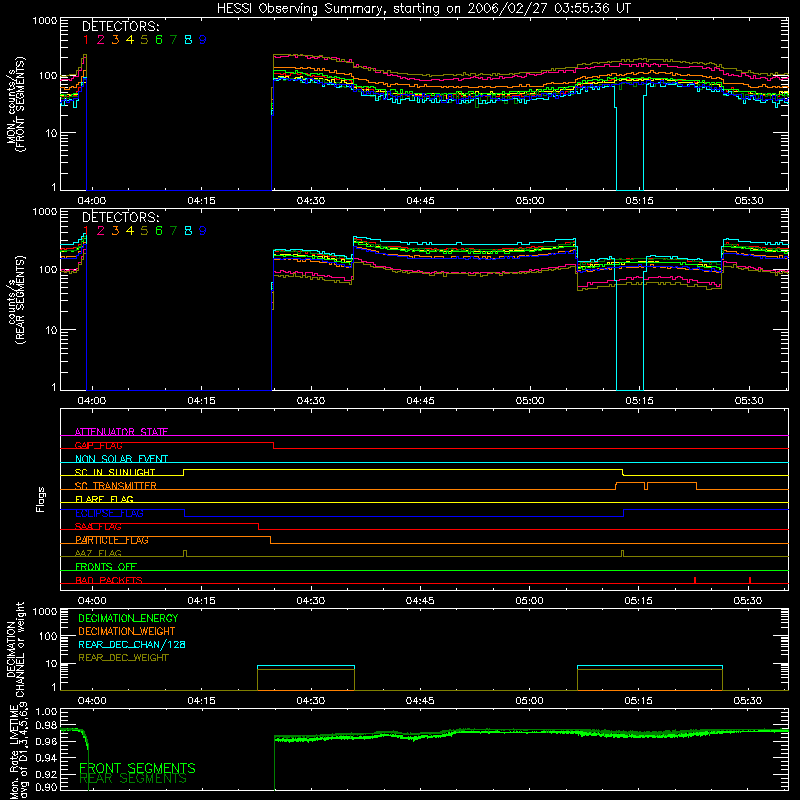This screenshot has width=800, height=800.
Task: Click the 1000 tick on front segments axis
Action: pyautogui.click(x=44, y=21)
